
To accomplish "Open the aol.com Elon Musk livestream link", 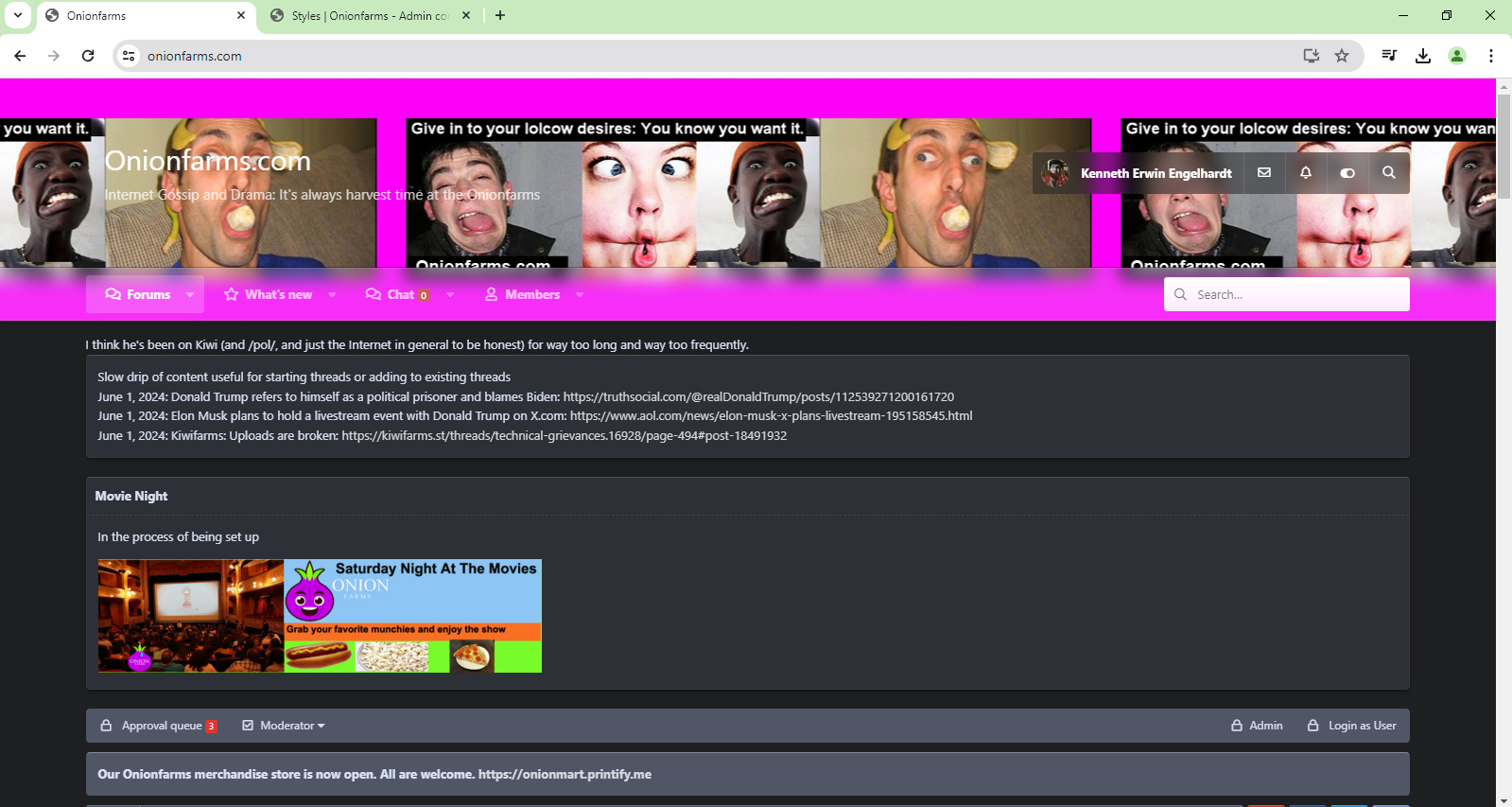I will point(771,415).
